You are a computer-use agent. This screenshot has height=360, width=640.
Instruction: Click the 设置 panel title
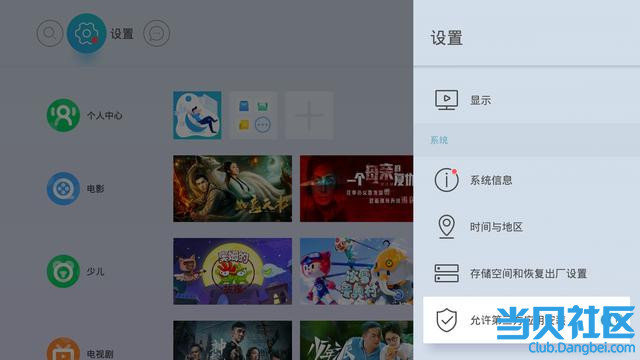click(447, 38)
